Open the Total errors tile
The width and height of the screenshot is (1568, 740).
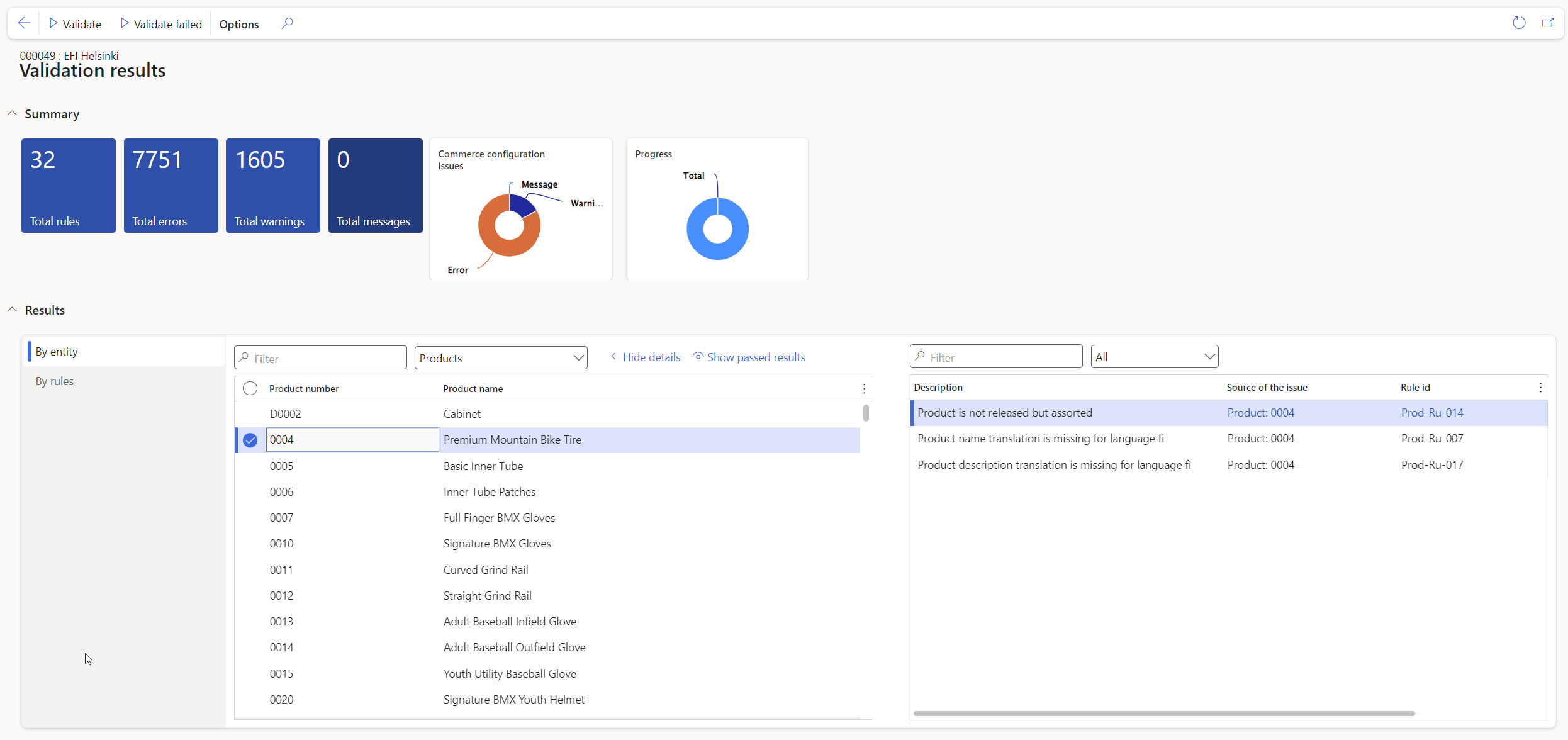click(x=171, y=186)
